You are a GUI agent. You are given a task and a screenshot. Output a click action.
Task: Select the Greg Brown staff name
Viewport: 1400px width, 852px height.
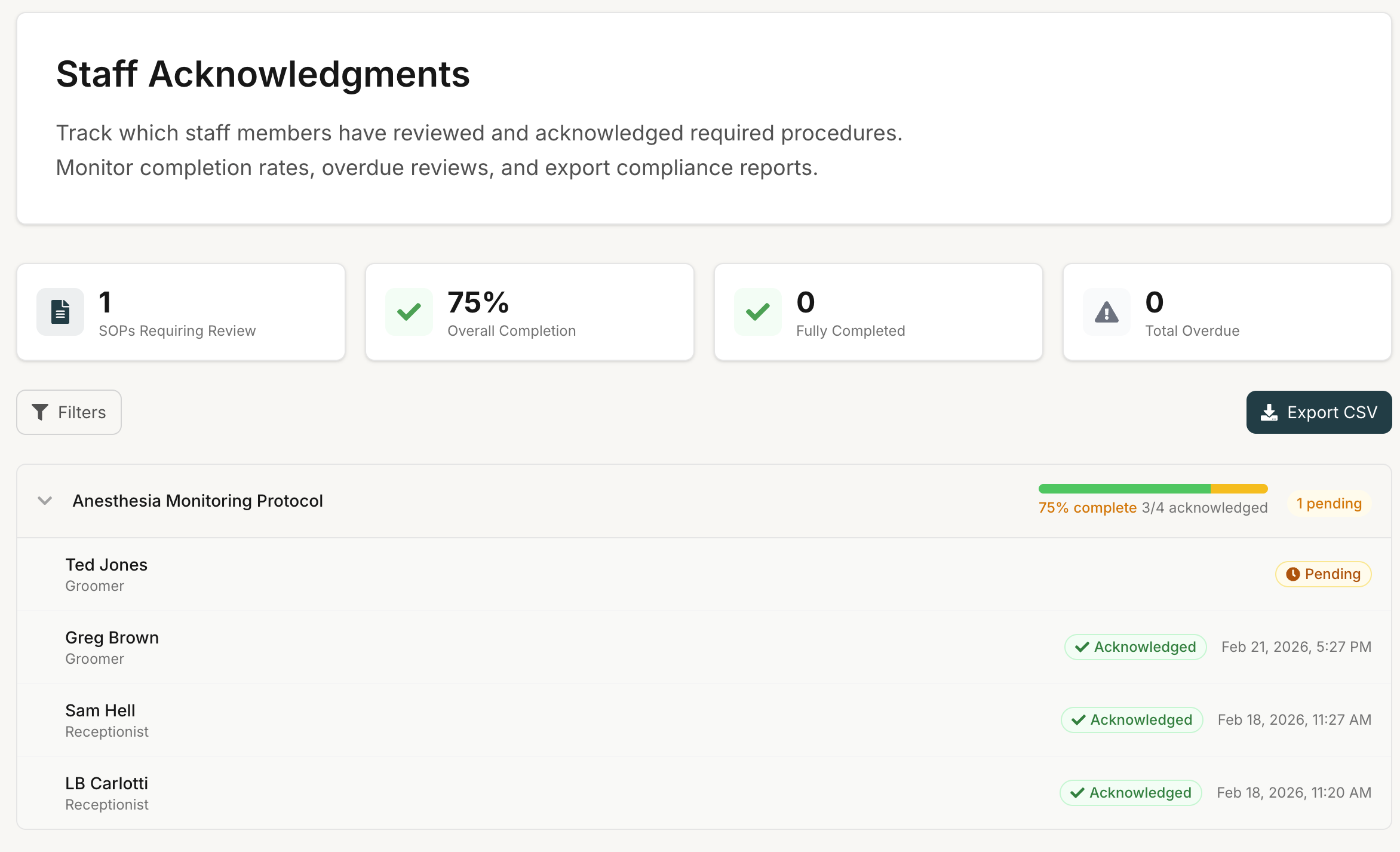tap(112, 638)
